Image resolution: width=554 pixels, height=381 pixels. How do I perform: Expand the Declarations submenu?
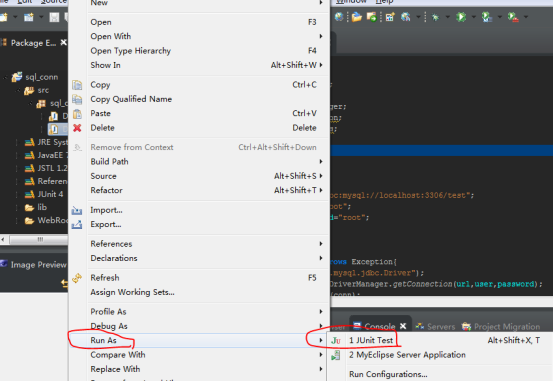pyautogui.click(x=321, y=258)
